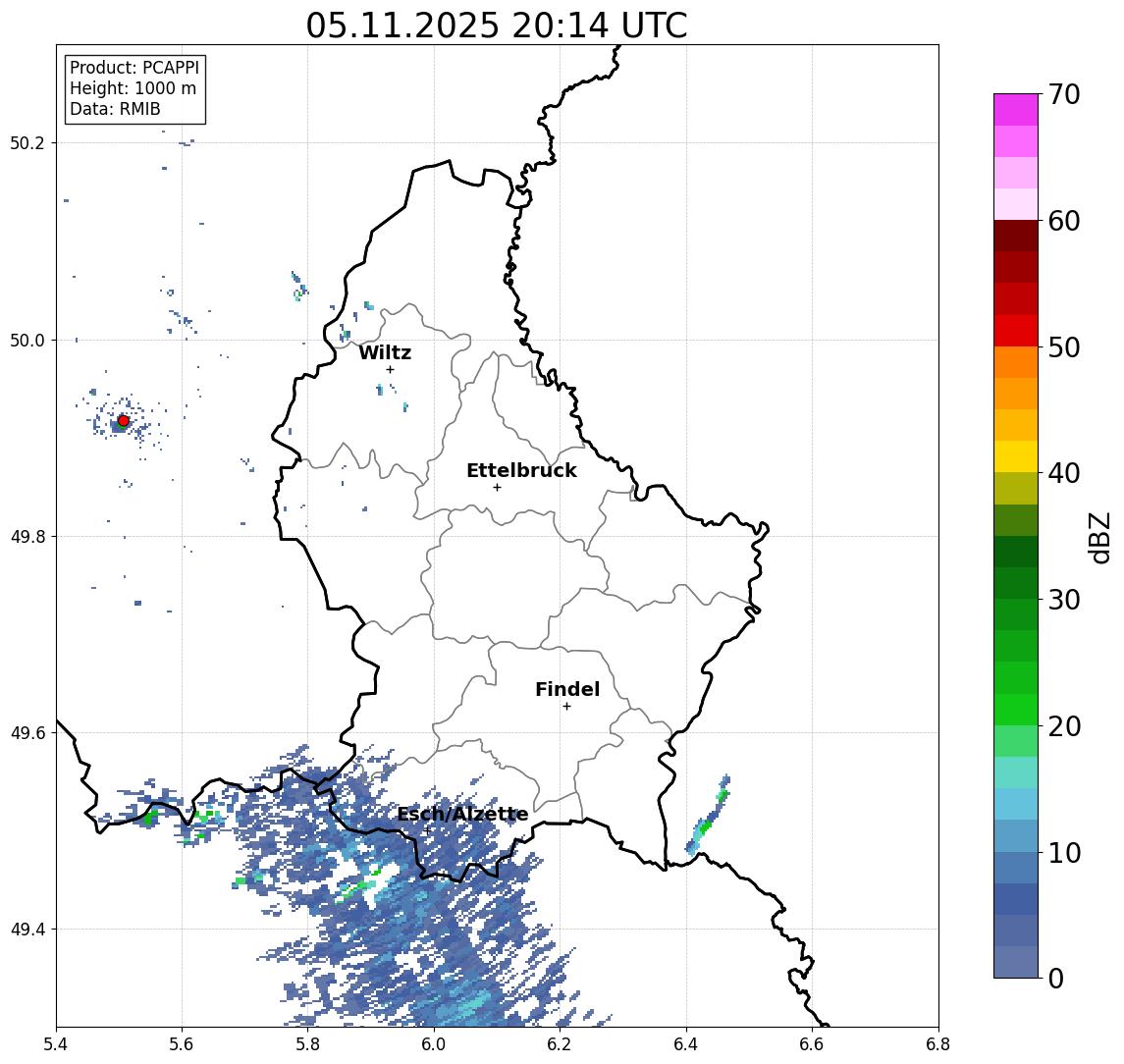Screen dimensions: 1124x1064
Task: Click the Findel station label
Action: coord(567,689)
